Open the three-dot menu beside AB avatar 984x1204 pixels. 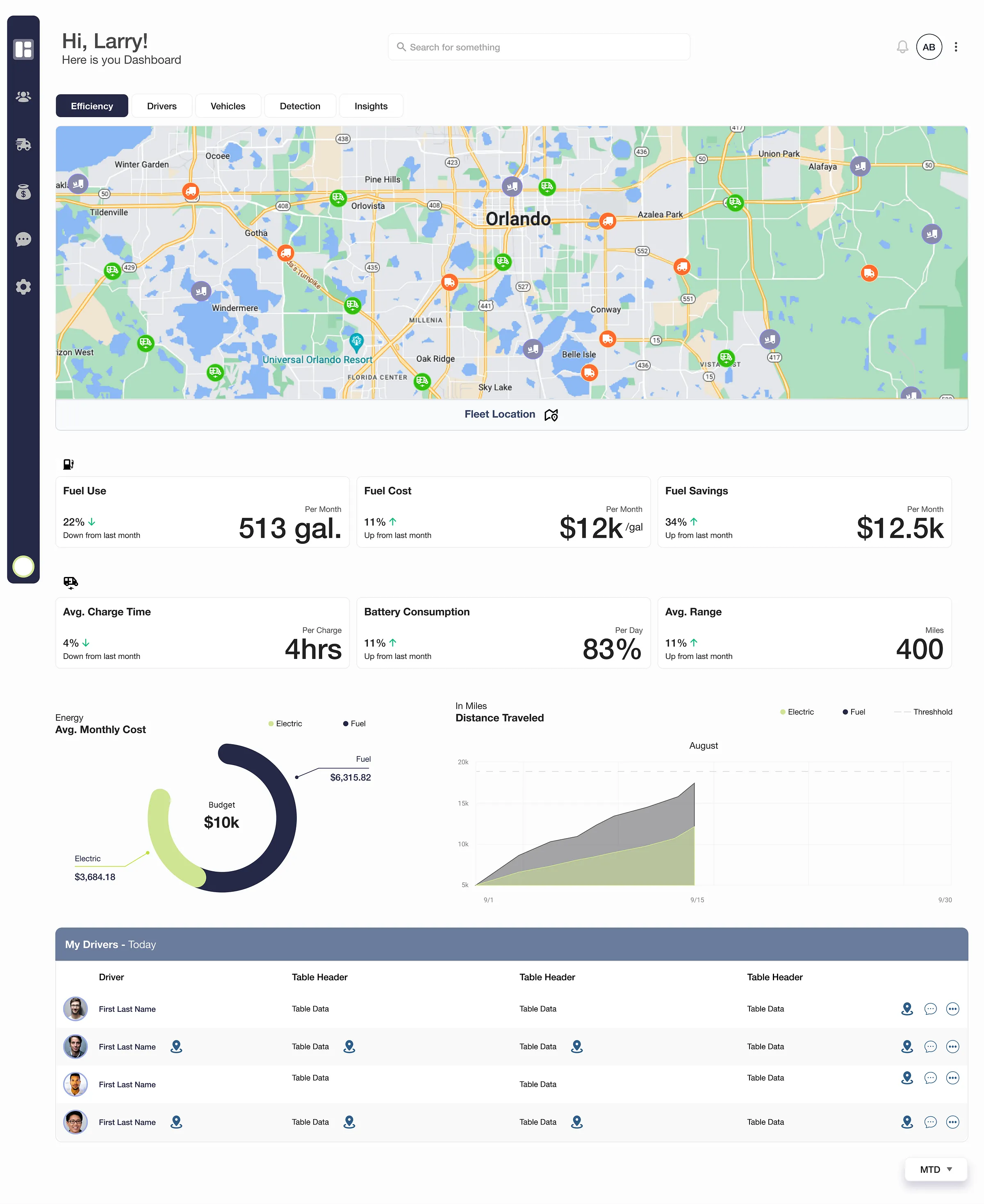coord(956,47)
